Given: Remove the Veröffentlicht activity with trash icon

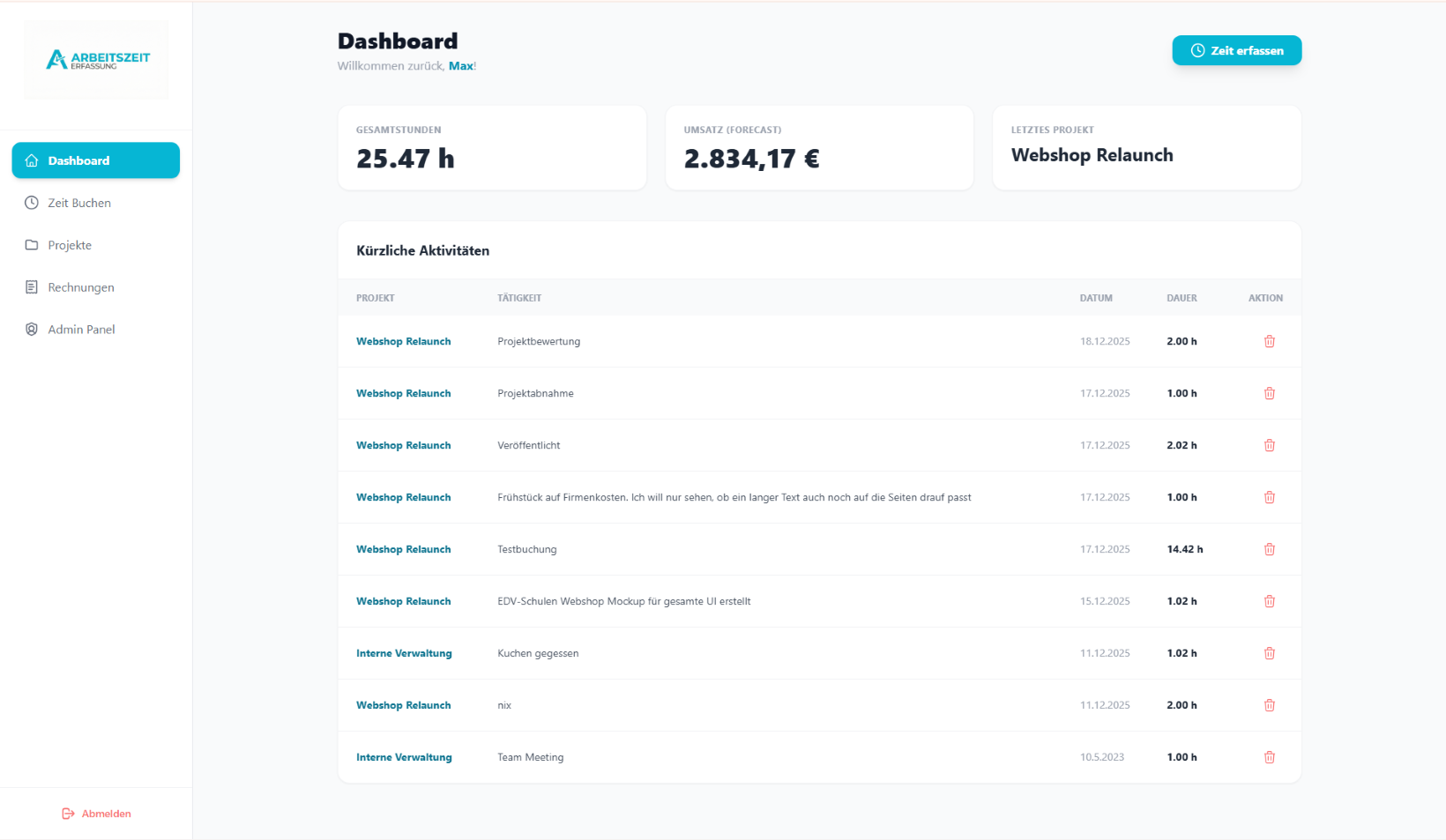Looking at the screenshot, I should point(1269,445).
